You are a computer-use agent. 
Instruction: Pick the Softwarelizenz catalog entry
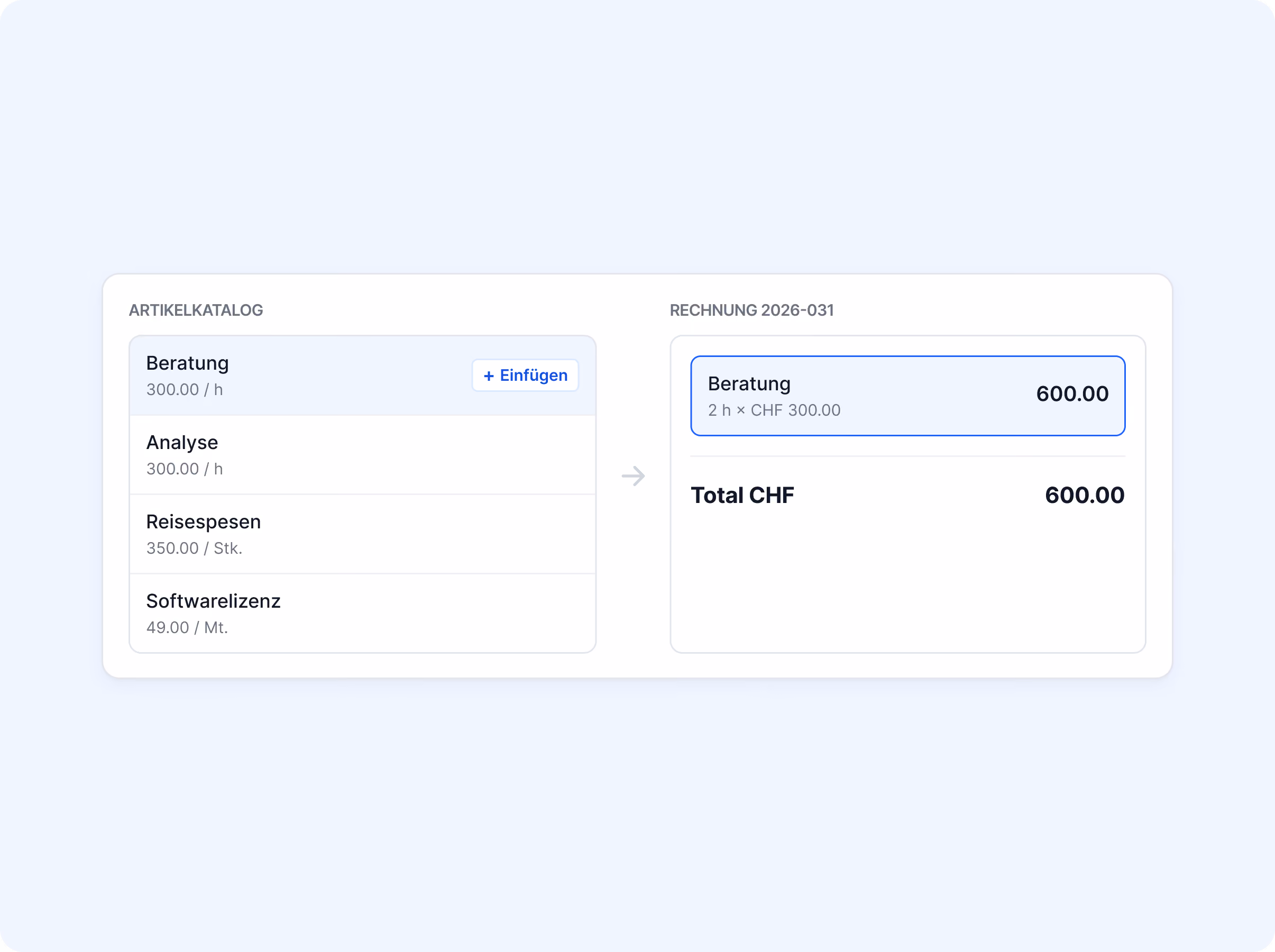click(x=362, y=613)
